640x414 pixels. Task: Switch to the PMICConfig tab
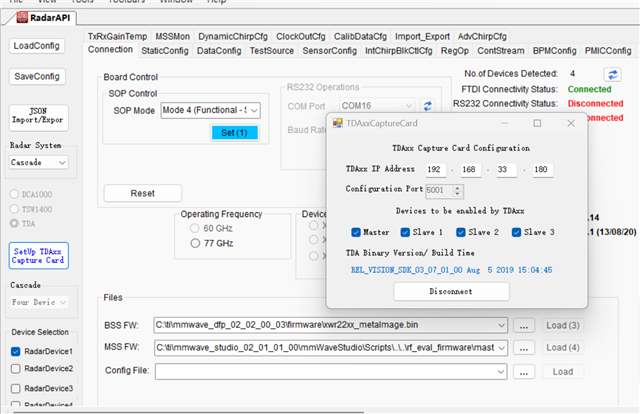pos(608,51)
